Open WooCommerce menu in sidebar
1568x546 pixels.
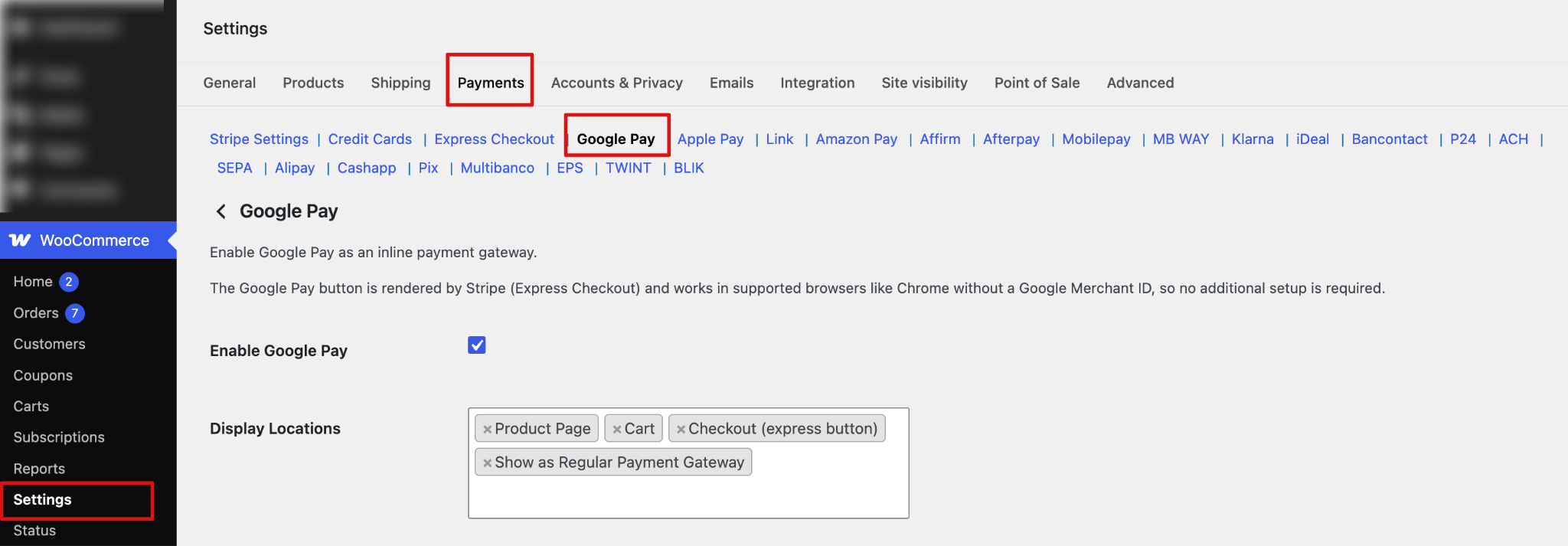click(88, 240)
